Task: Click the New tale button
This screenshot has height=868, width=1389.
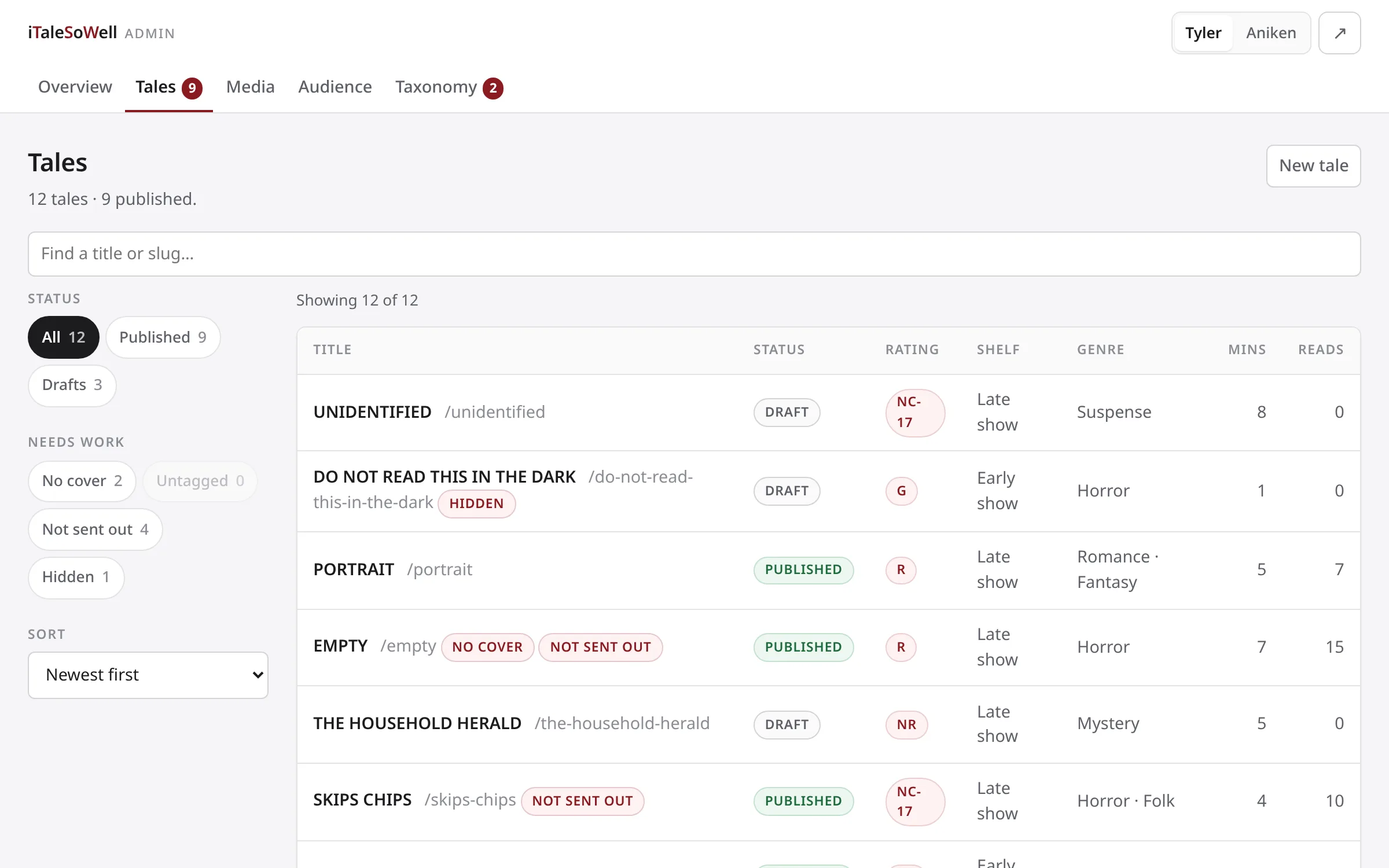Action: (x=1313, y=165)
